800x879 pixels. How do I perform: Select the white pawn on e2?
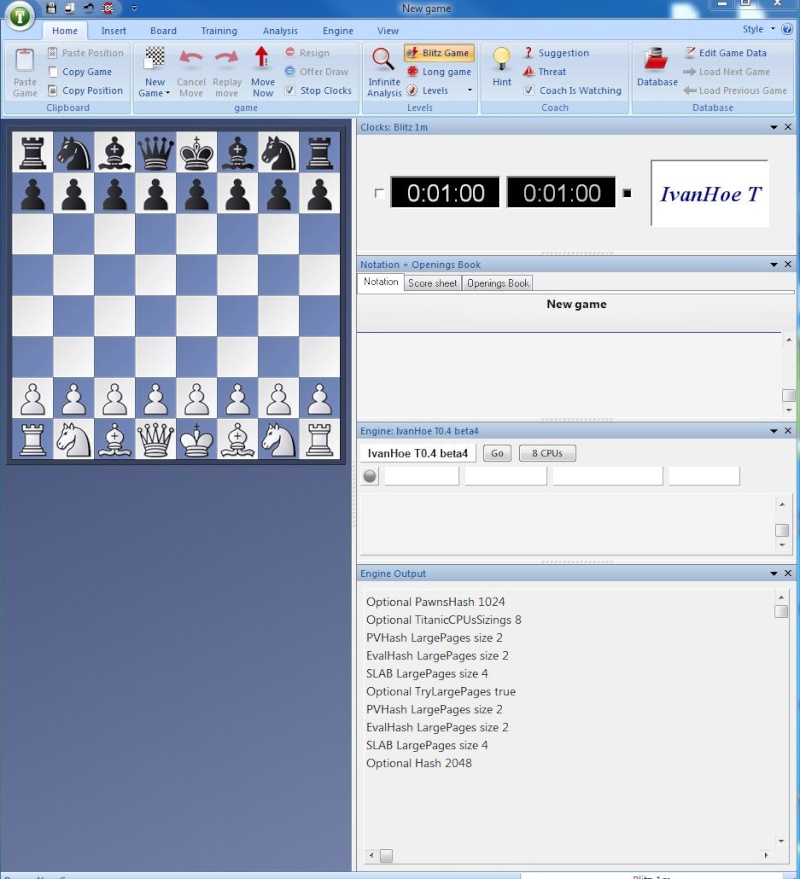[196, 399]
